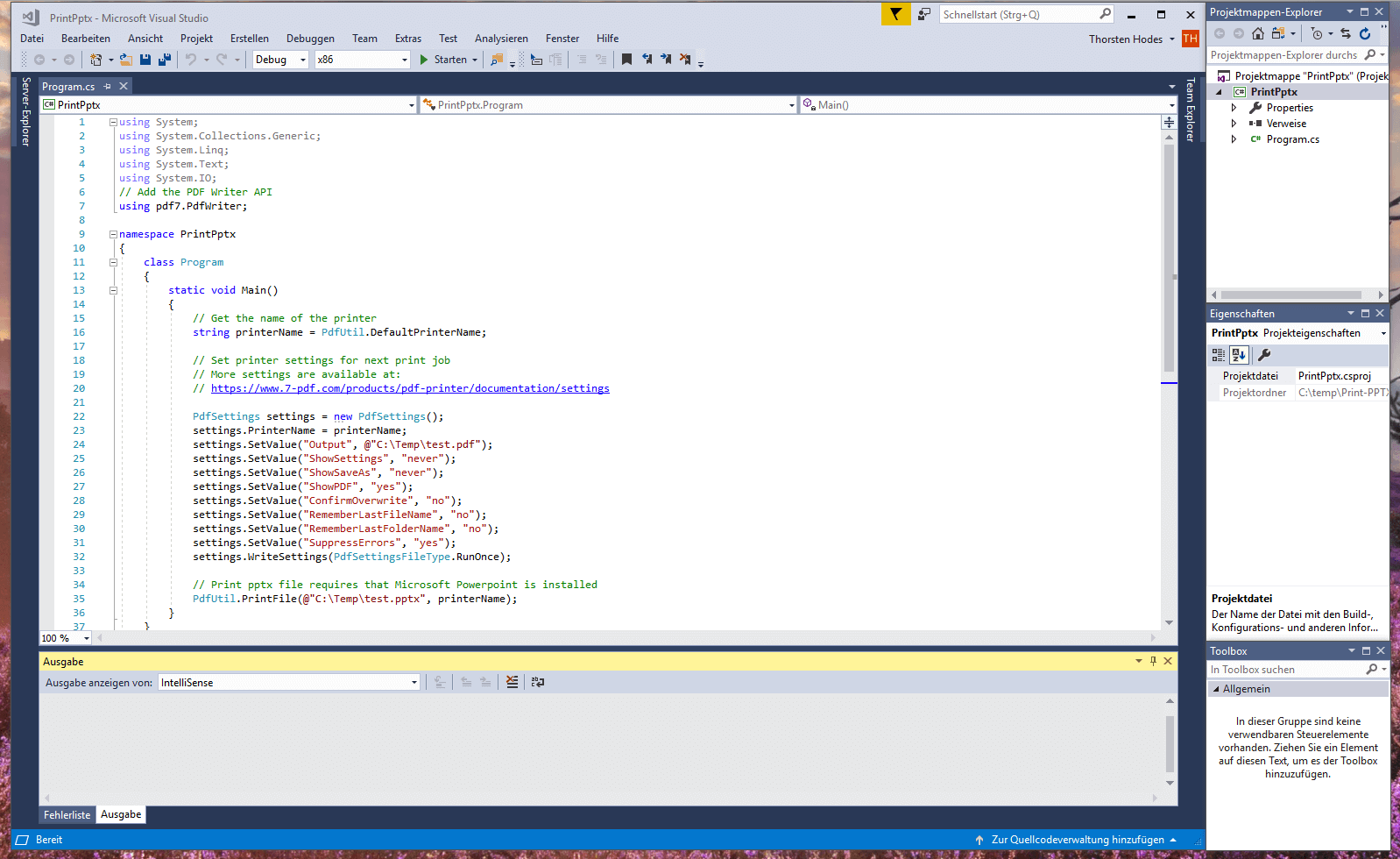1400x859 pixels.
Task: Collapse the Main() method outlining
Action: 113,290
